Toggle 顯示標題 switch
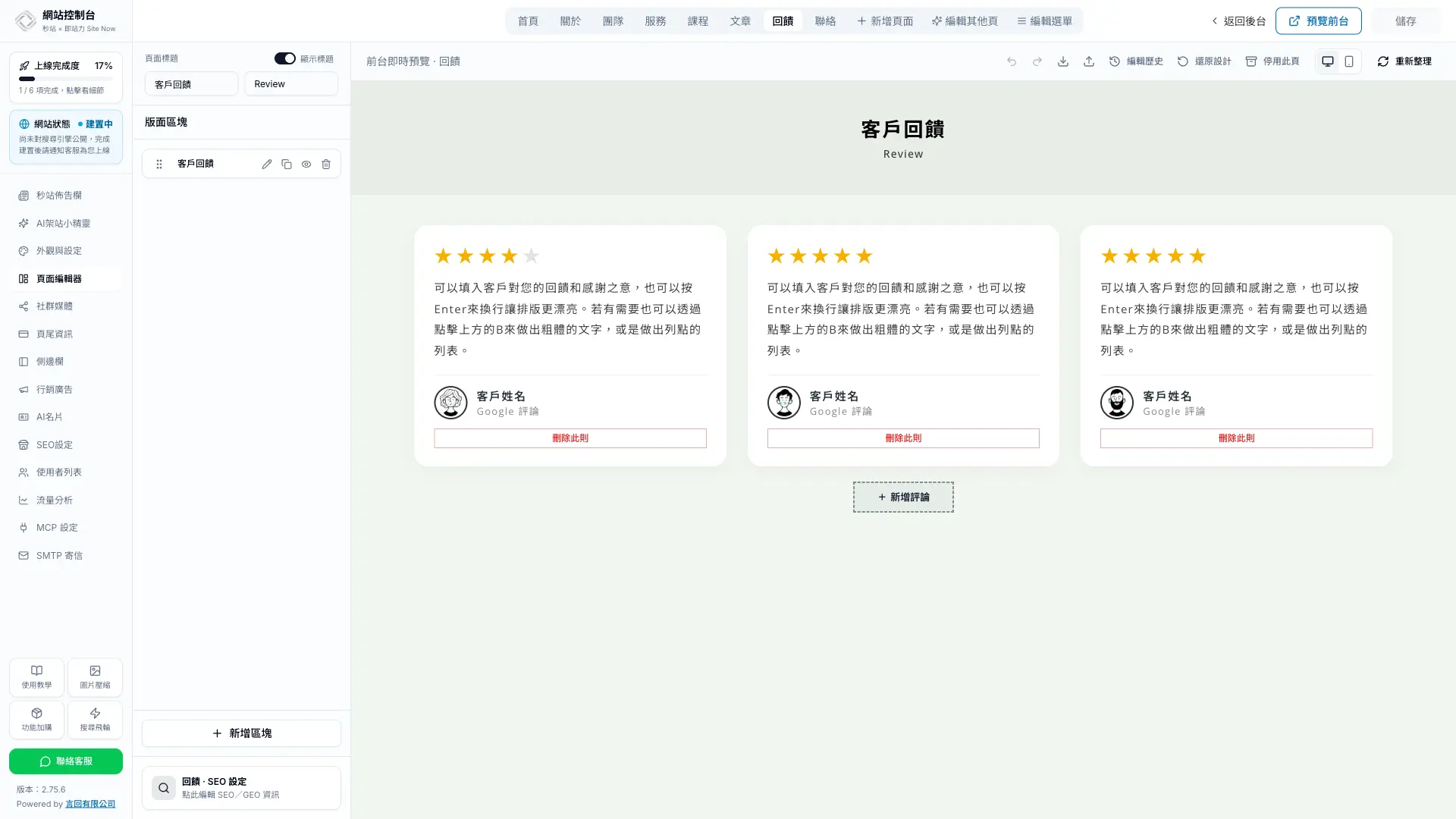Image resolution: width=1456 pixels, height=819 pixels. tap(285, 58)
